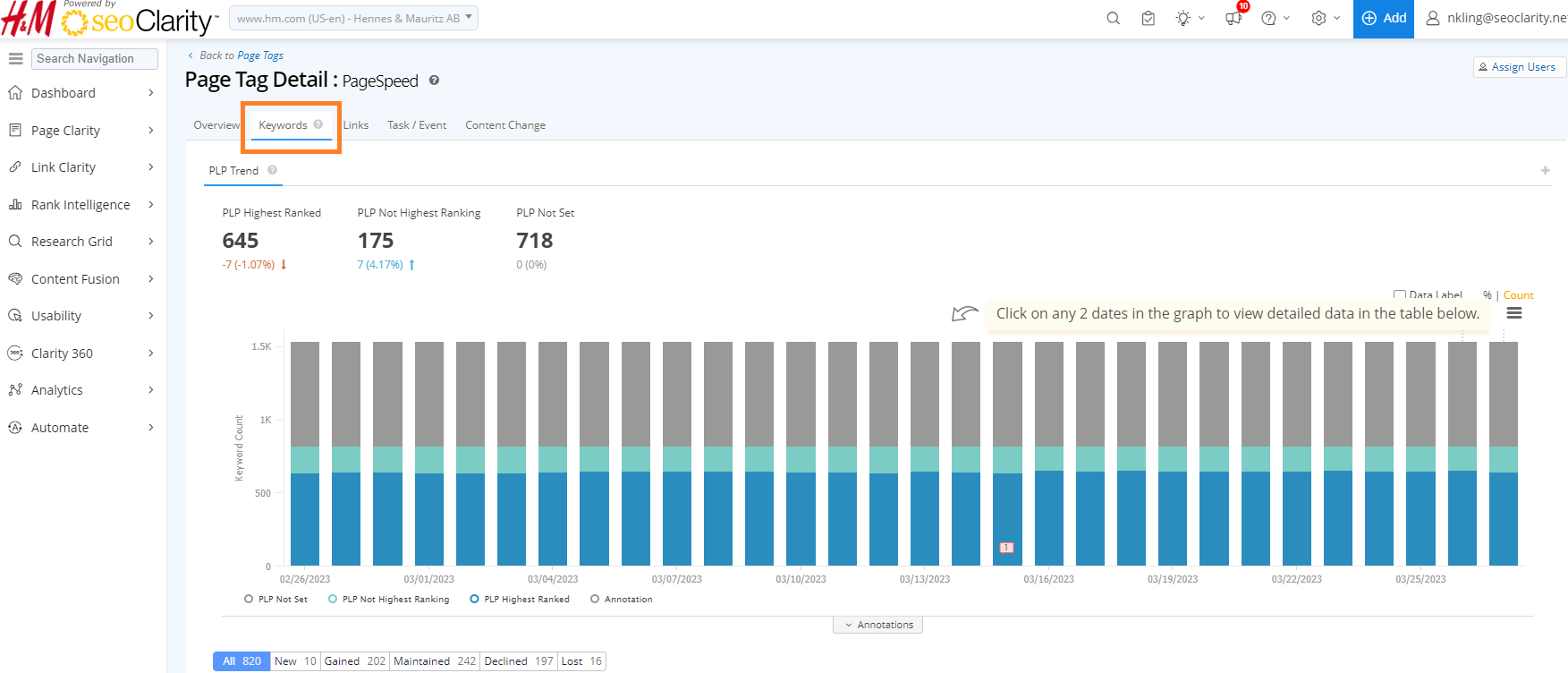Switch to the Links tab

[x=356, y=125]
